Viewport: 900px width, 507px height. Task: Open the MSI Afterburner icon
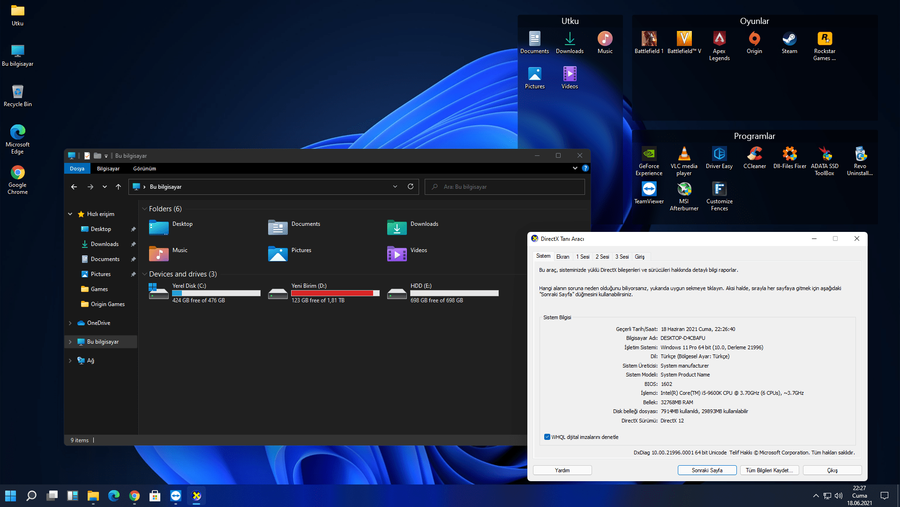pyautogui.click(x=684, y=190)
